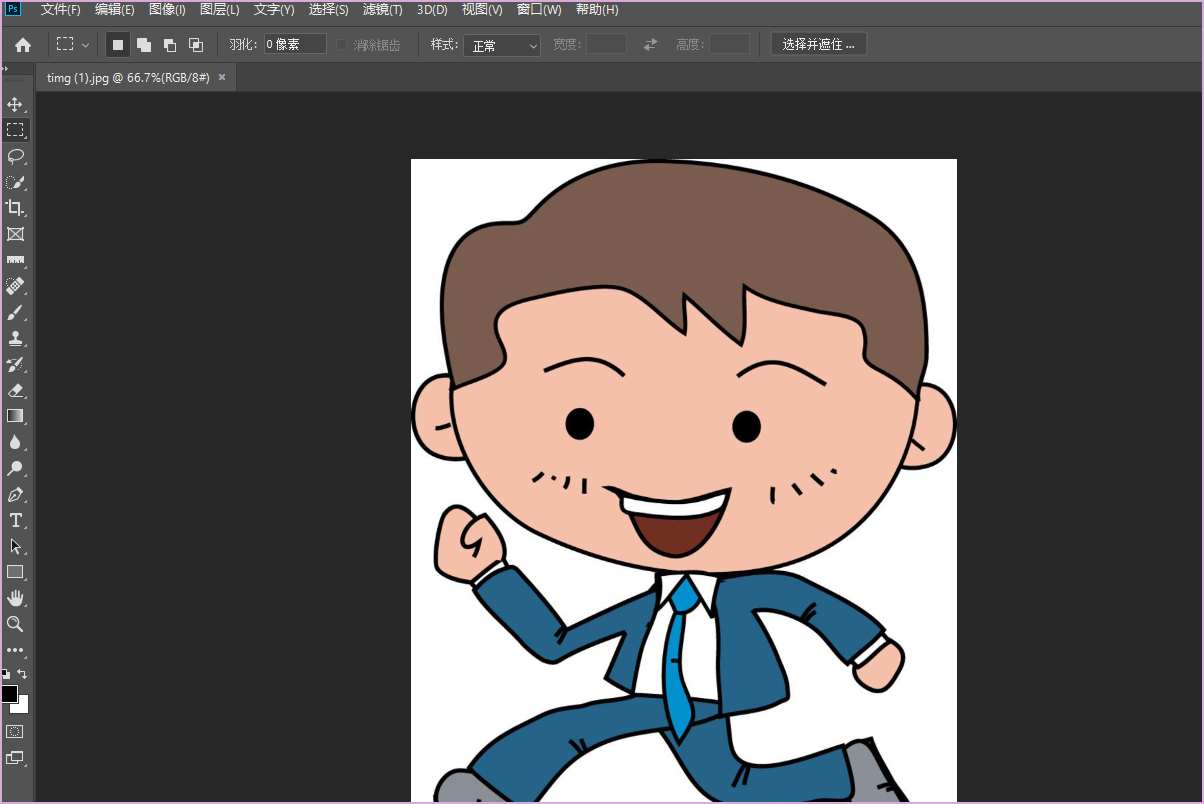The image size is (1204, 804).
Task: Open the 滤镜(T) filter menu
Action: pos(382,10)
